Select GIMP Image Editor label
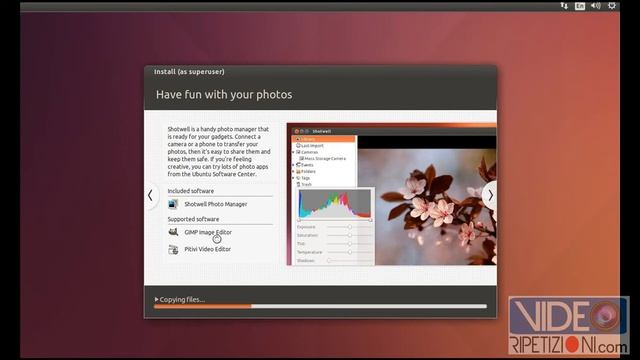640x360 pixels. point(208,232)
